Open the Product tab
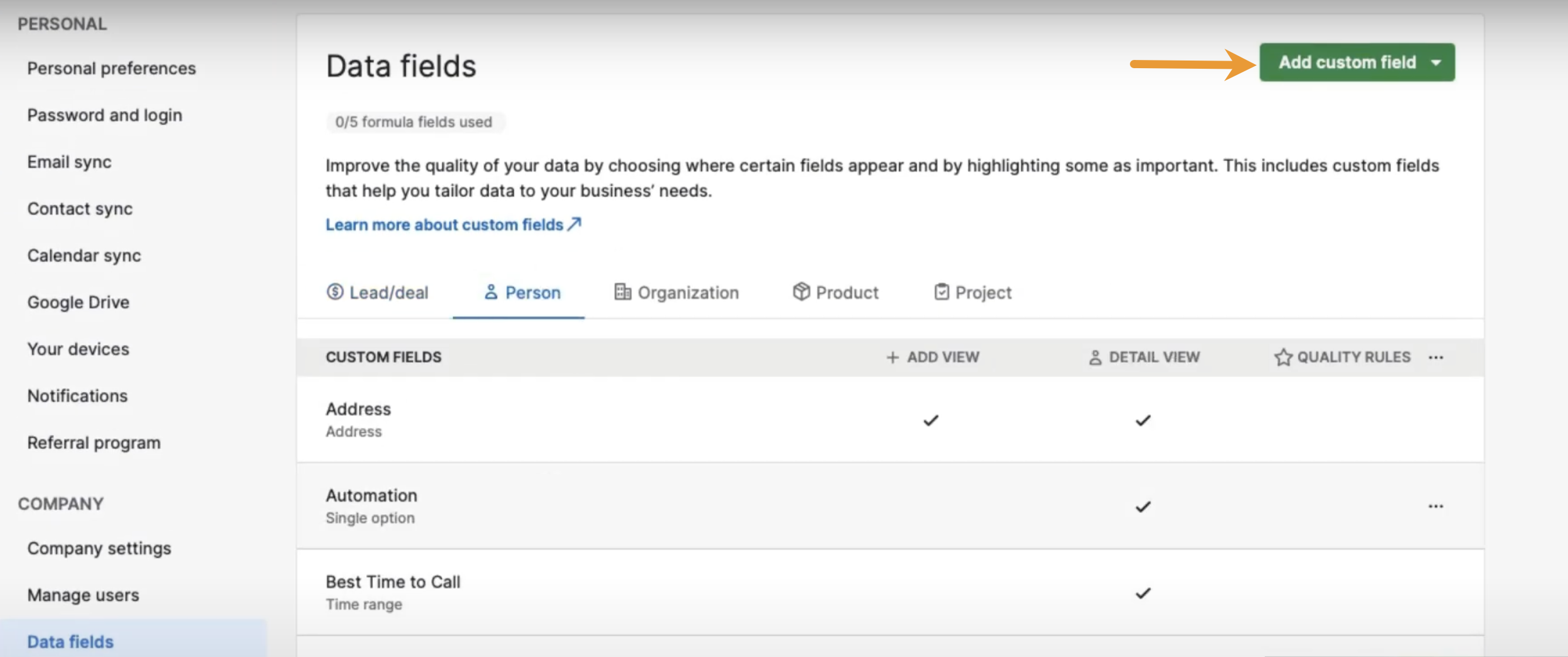Screen dimensions: 1568x657 [x=835, y=293]
